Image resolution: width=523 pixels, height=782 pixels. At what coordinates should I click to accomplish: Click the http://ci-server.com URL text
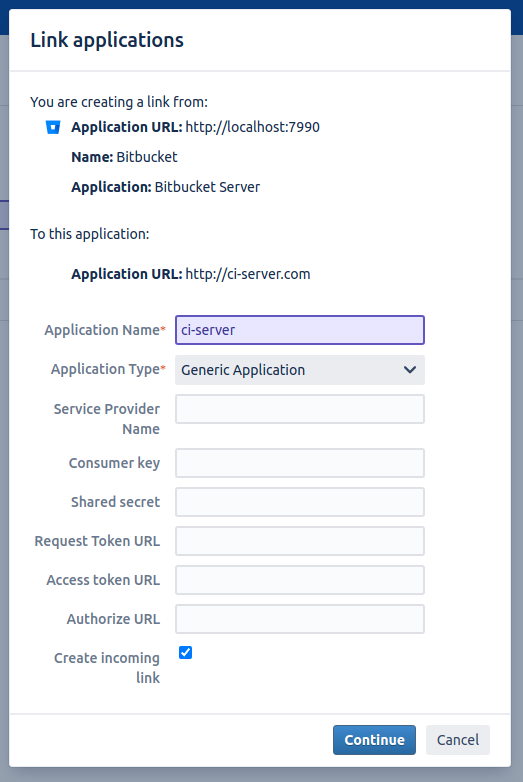[248, 274]
